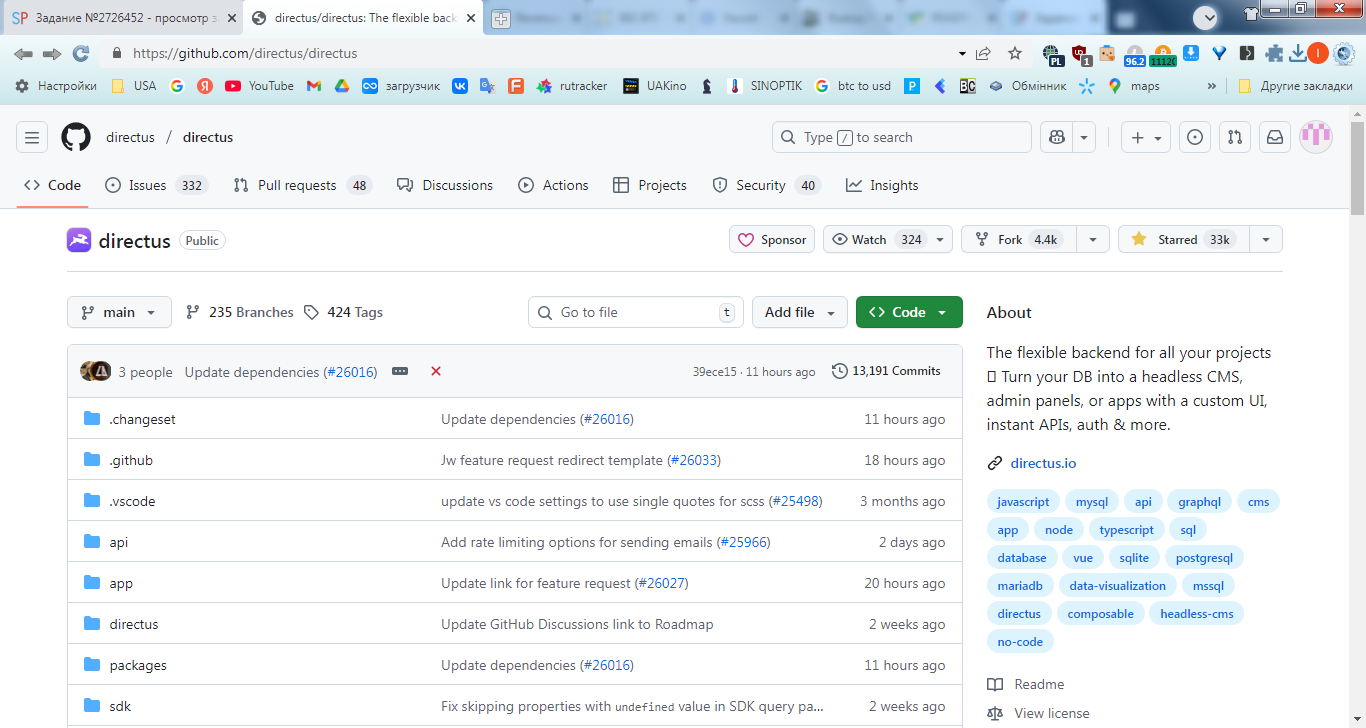Open the .github folder

point(131,460)
